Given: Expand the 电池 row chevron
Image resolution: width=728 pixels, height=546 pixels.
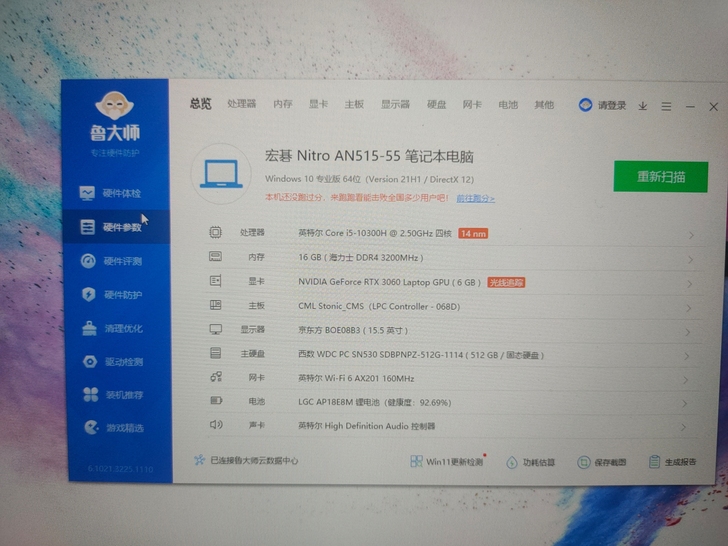Looking at the screenshot, I should coord(684,403).
